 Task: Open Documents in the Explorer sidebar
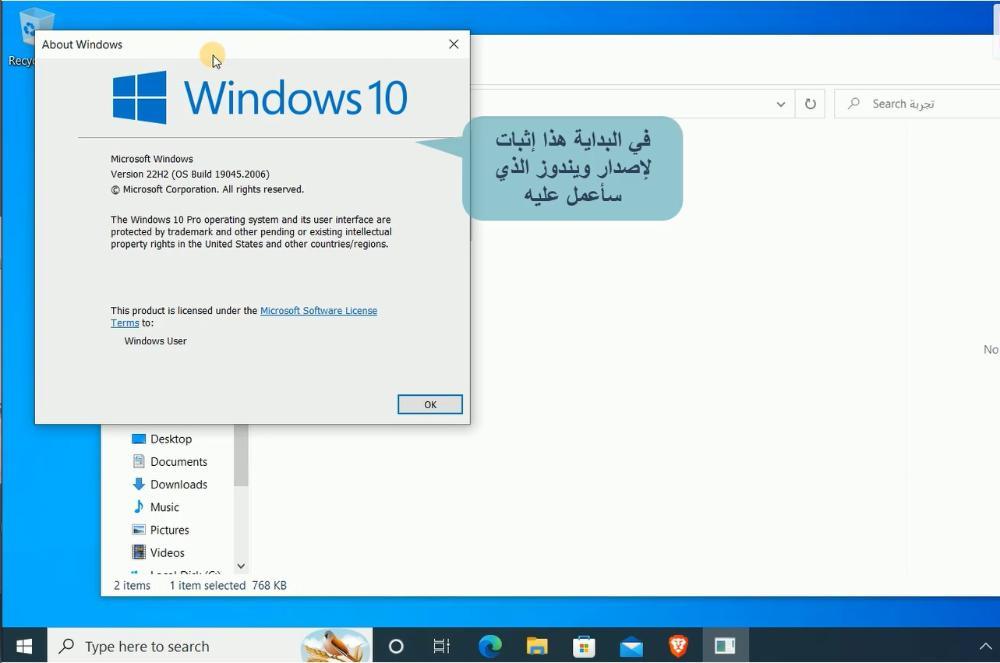(178, 462)
